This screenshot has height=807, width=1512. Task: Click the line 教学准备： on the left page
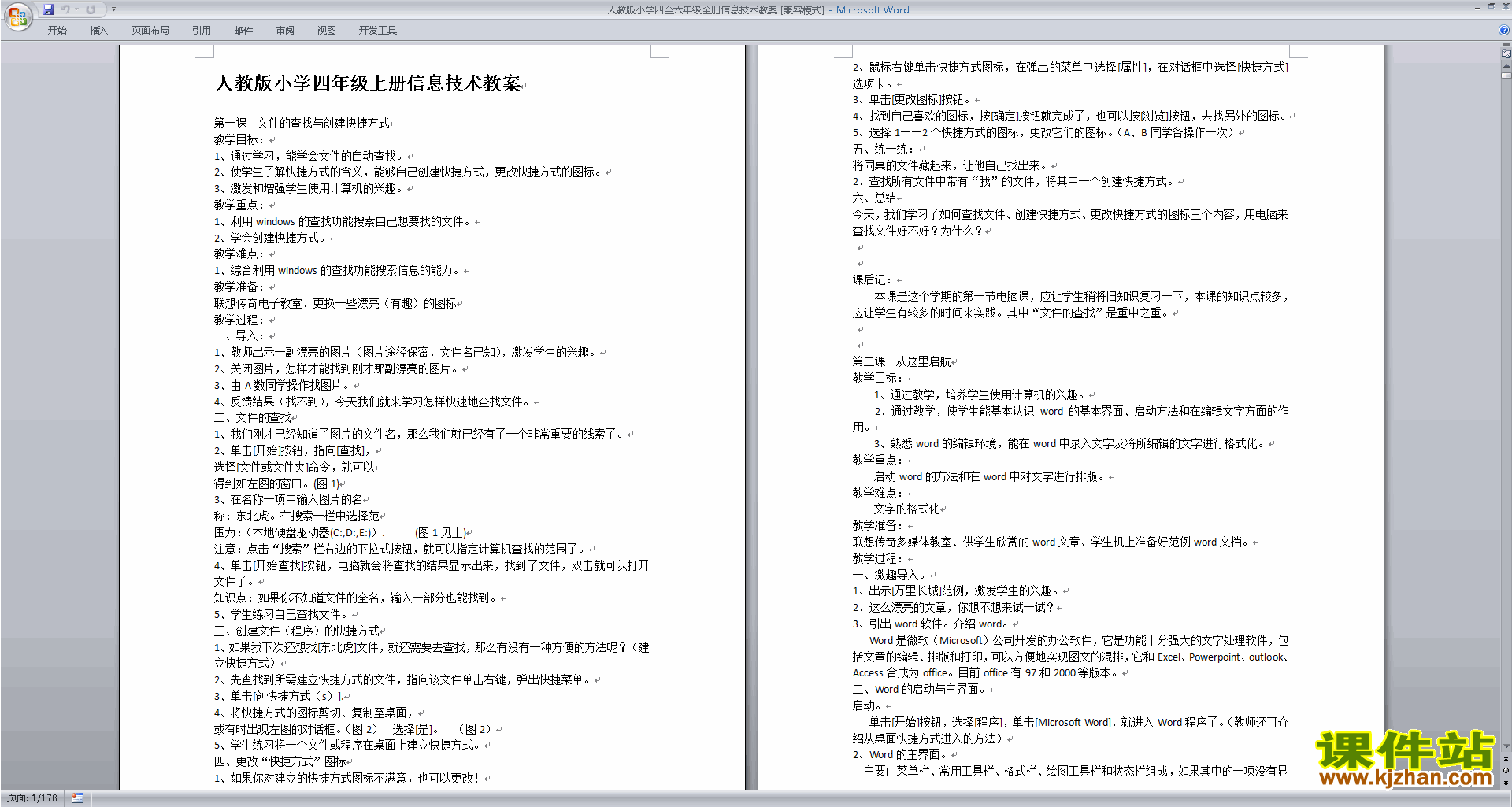[239, 287]
